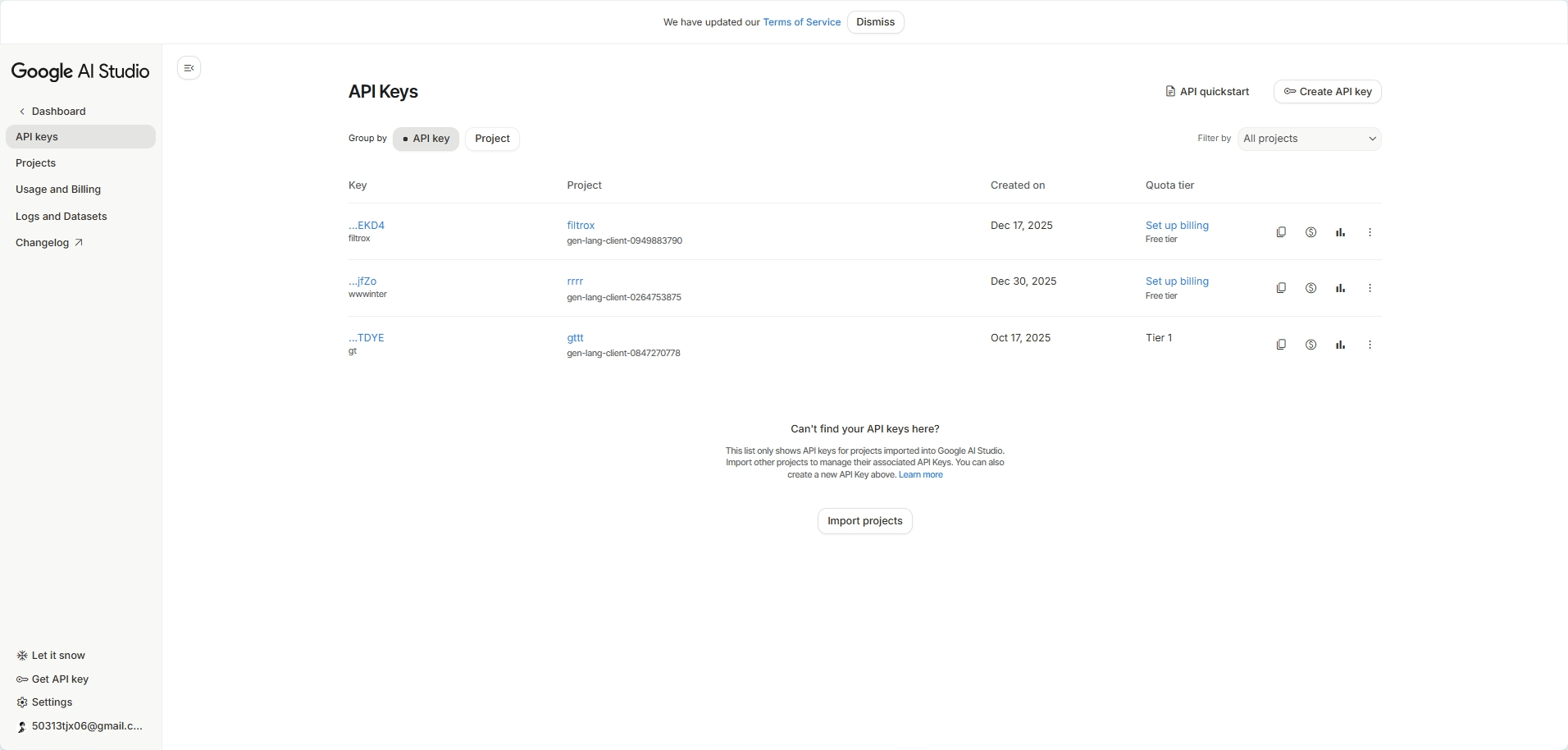The width and height of the screenshot is (1568, 750).
Task: Select the Tier 1 quota cell
Action: click(1159, 338)
